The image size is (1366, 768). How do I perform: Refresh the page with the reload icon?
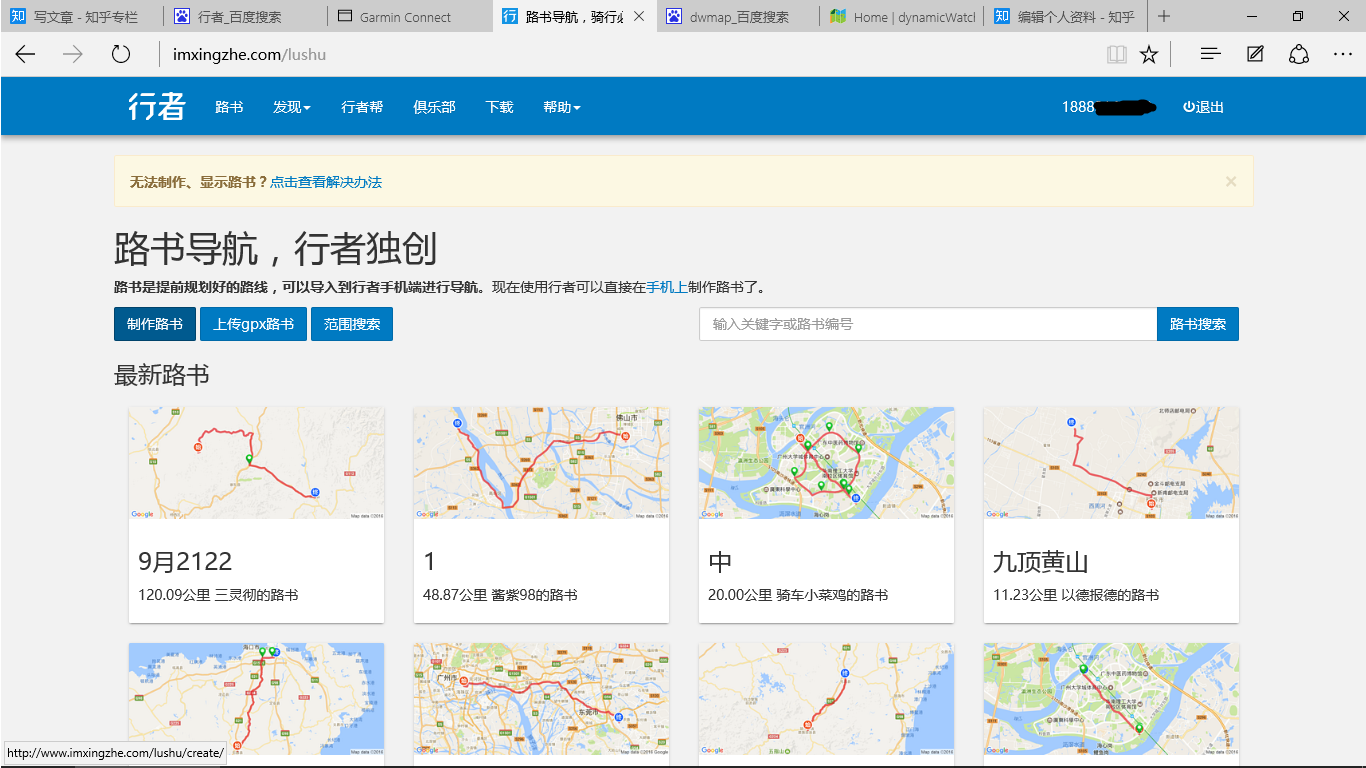tap(121, 54)
